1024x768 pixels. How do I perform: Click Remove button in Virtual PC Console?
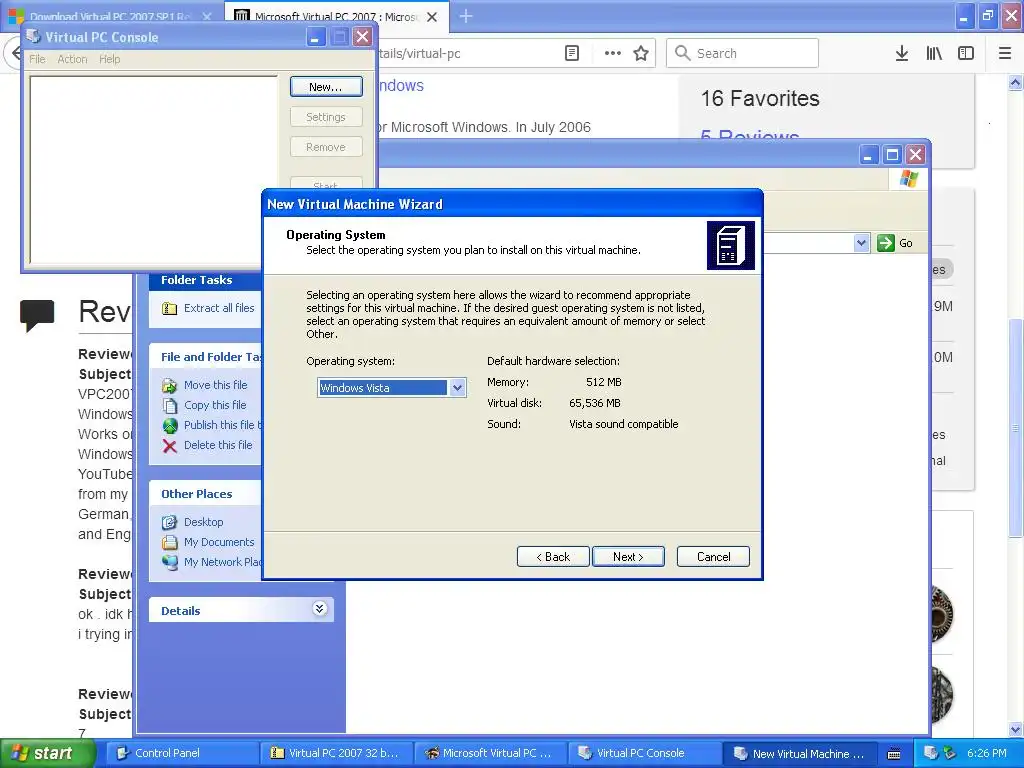326,147
